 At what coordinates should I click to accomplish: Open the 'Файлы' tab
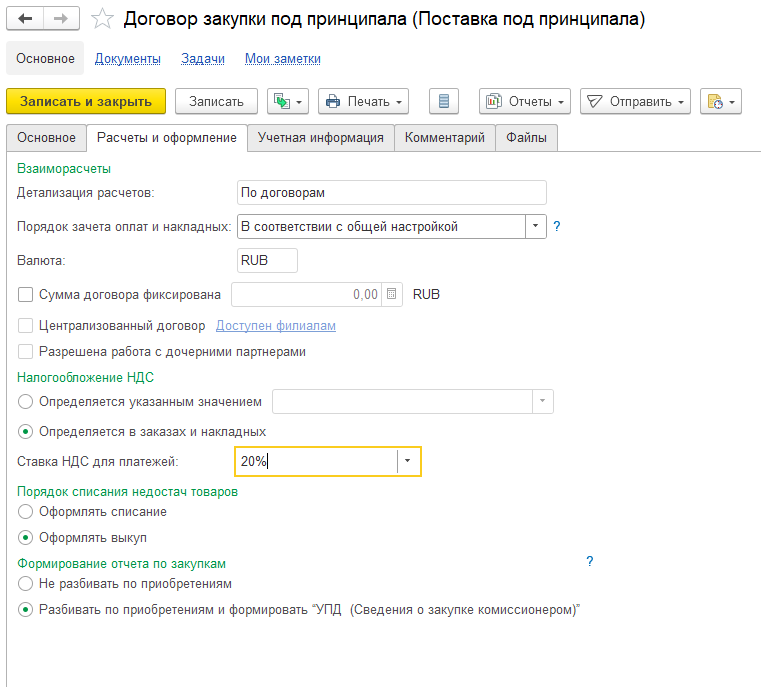coord(526,138)
